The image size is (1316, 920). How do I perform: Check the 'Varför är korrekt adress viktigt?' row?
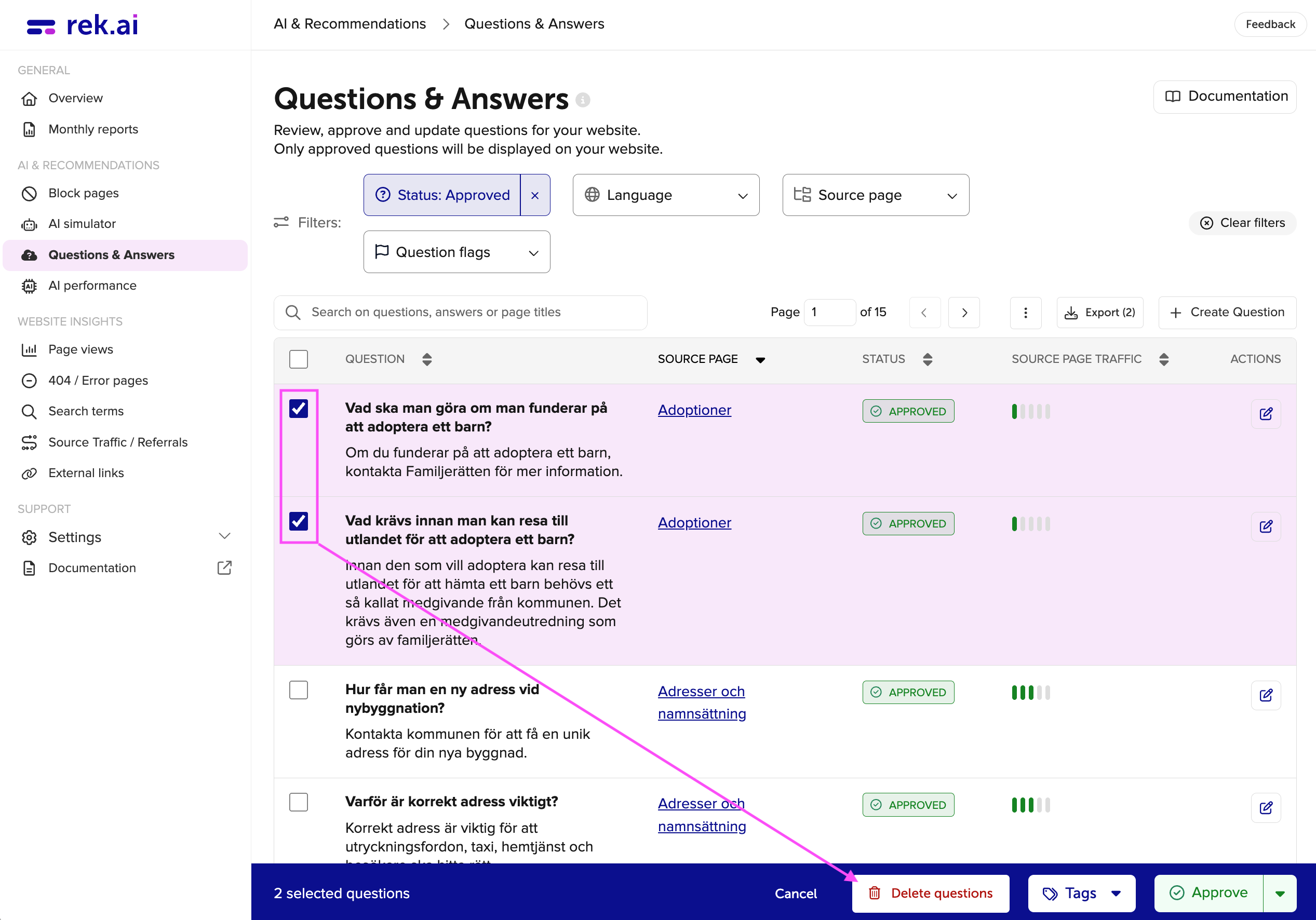pyautogui.click(x=299, y=802)
